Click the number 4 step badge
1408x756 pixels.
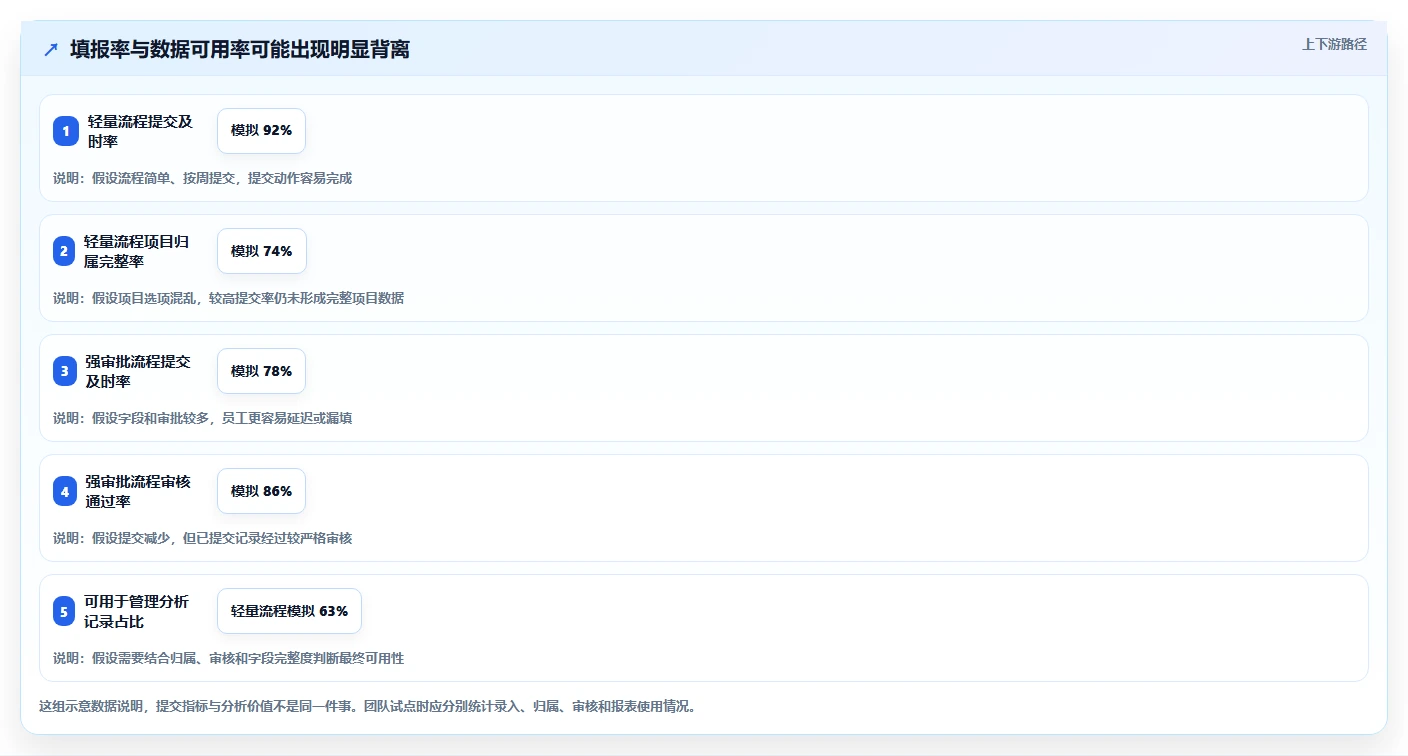click(x=65, y=491)
